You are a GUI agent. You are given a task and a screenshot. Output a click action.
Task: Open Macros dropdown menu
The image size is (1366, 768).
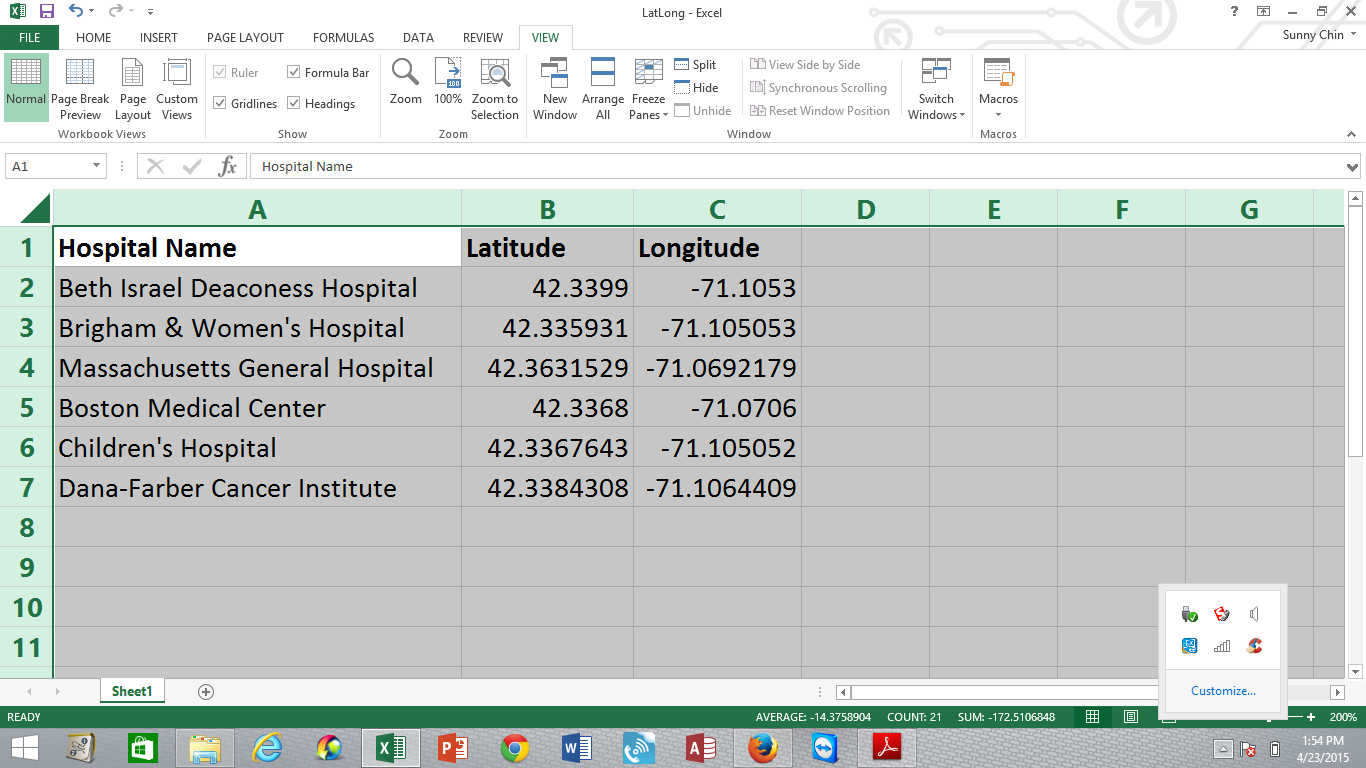click(998, 87)
